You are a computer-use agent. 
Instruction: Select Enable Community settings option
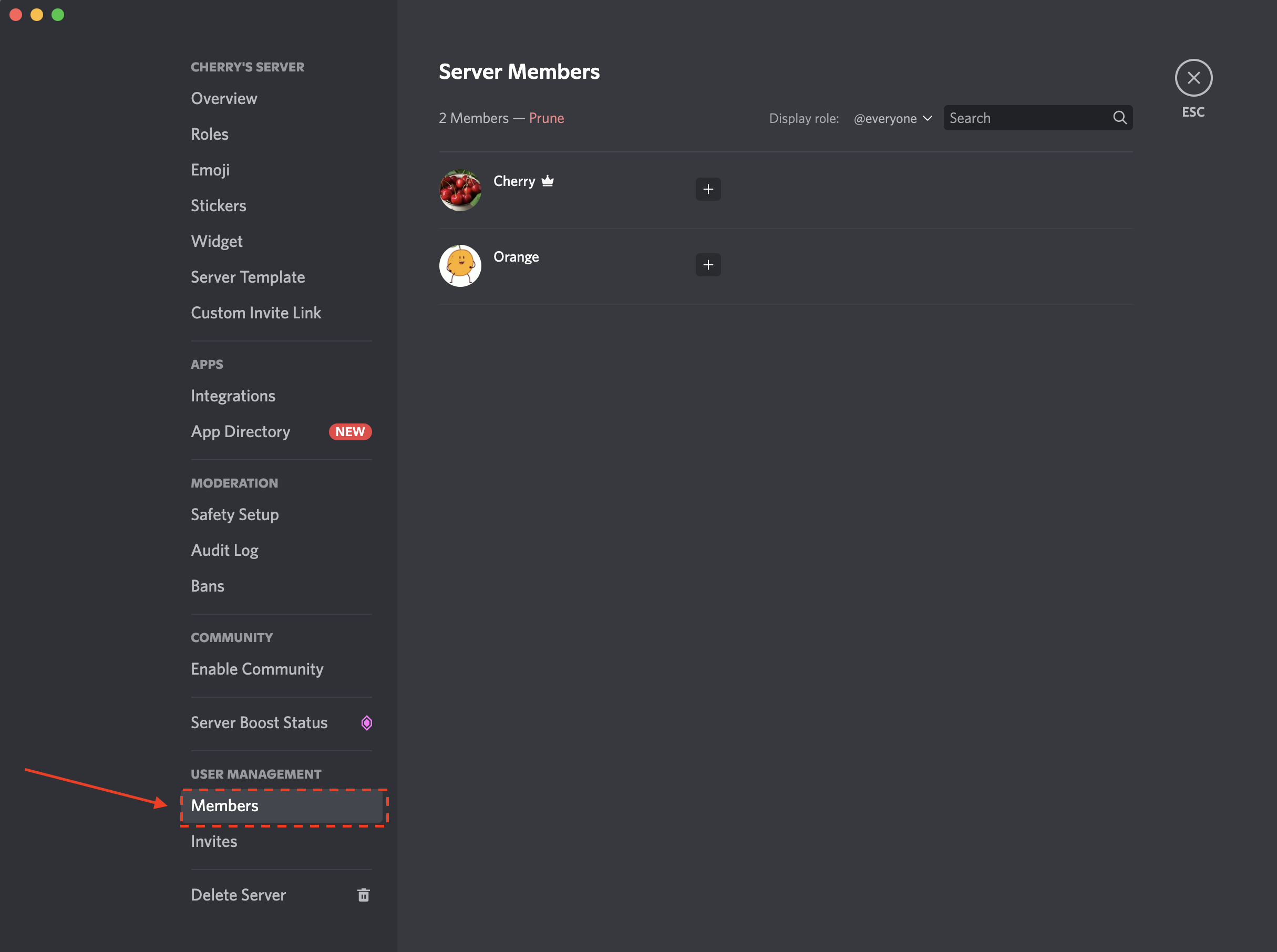[x=257, y=668]
